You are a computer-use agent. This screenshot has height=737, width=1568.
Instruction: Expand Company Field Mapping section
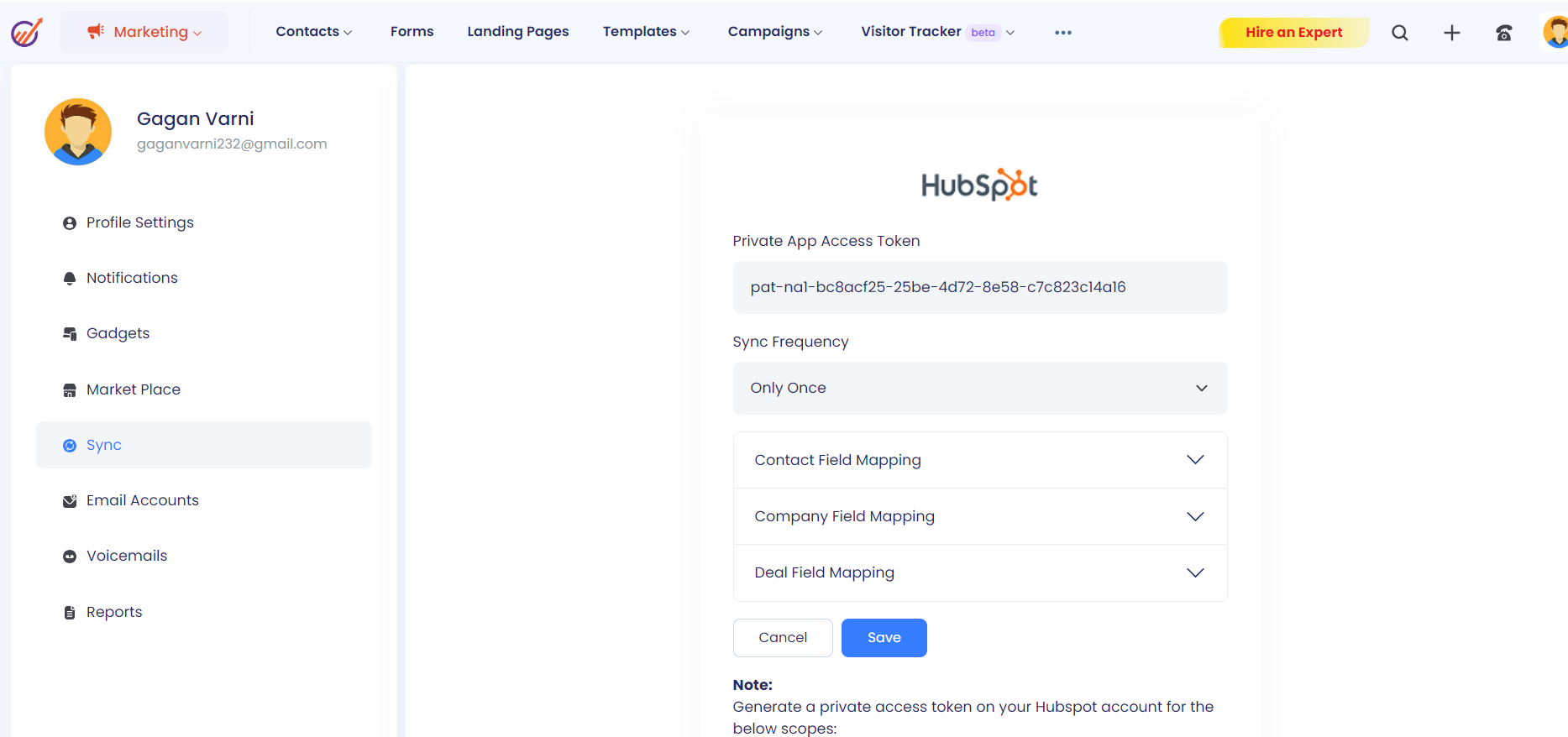[979, 516]
